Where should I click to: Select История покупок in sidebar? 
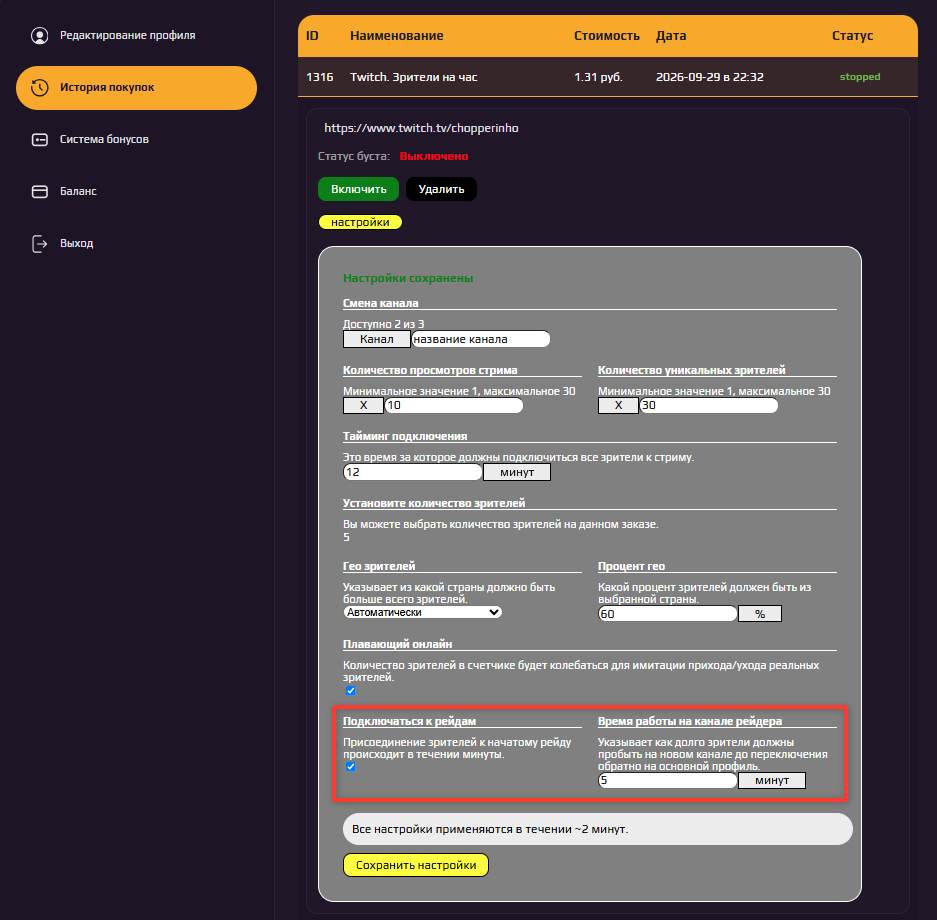[x=136, y=88]
